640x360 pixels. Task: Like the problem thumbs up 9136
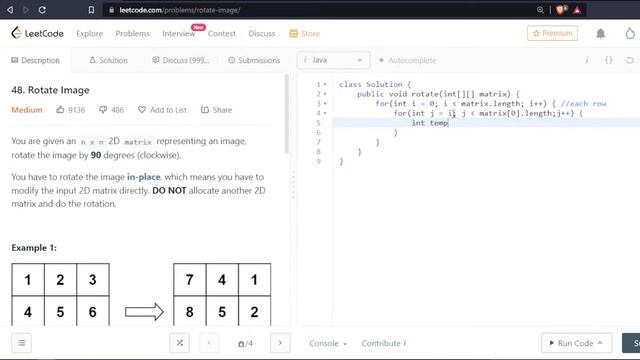pyautogui.click(x=70, y=110)
